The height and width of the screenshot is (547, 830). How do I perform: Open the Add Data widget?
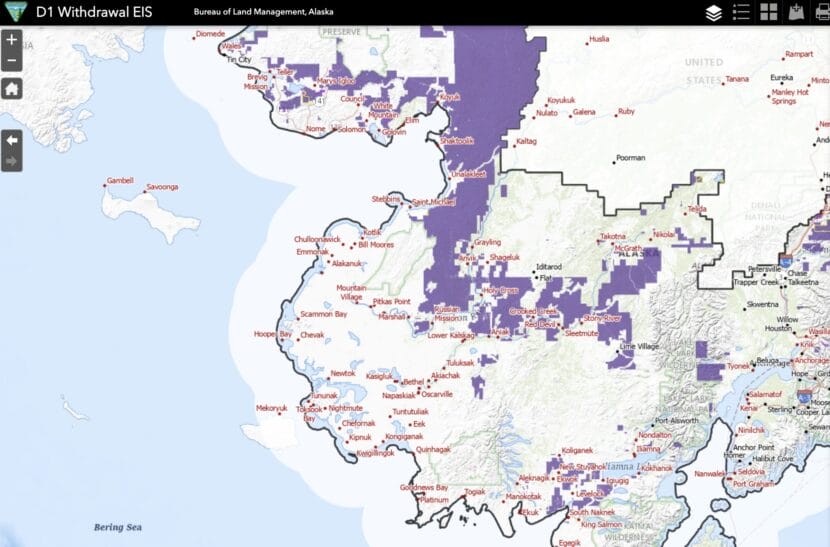(x=797, y=13)
